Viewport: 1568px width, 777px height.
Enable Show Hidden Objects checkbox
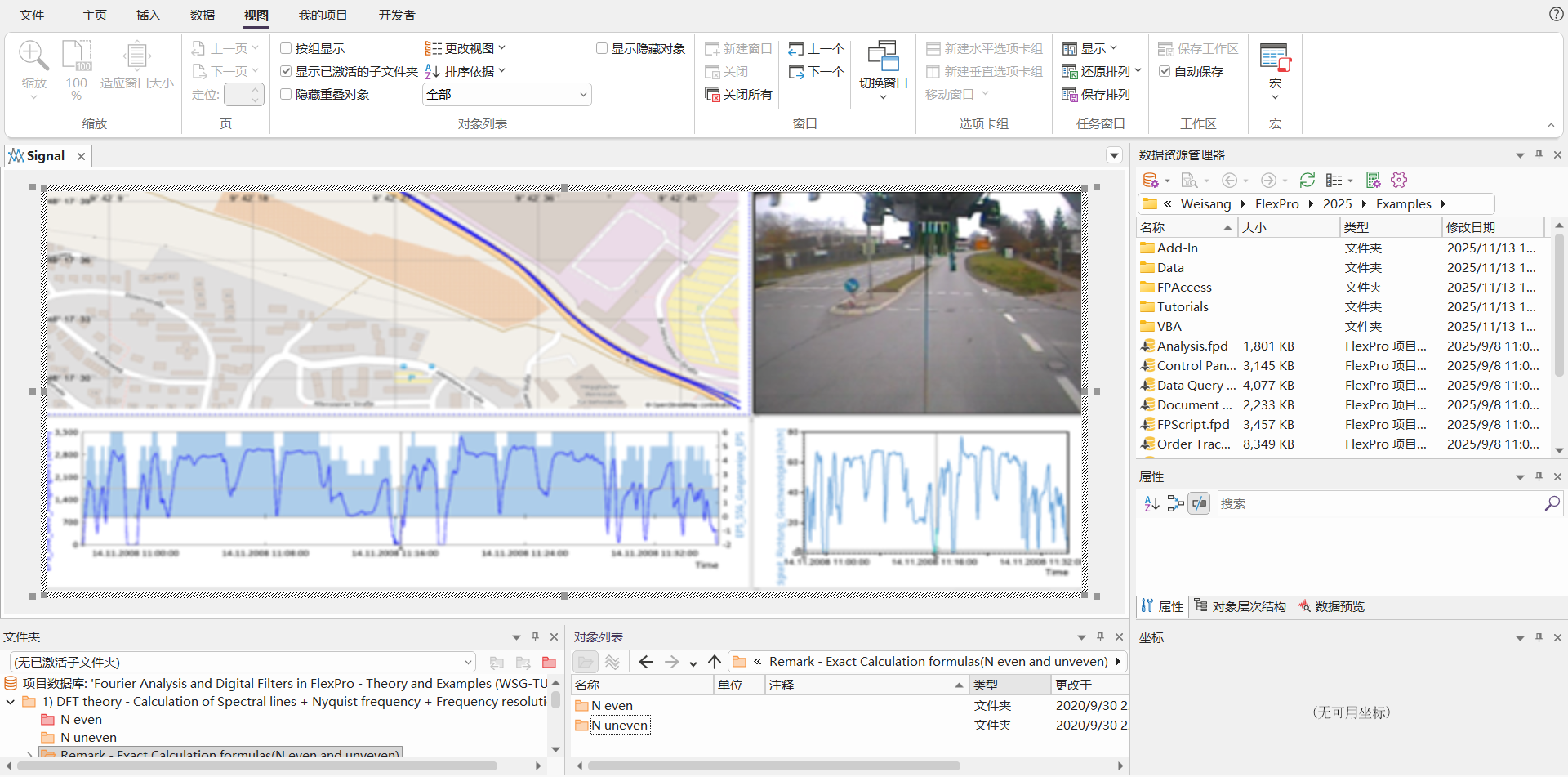[602, 49]
